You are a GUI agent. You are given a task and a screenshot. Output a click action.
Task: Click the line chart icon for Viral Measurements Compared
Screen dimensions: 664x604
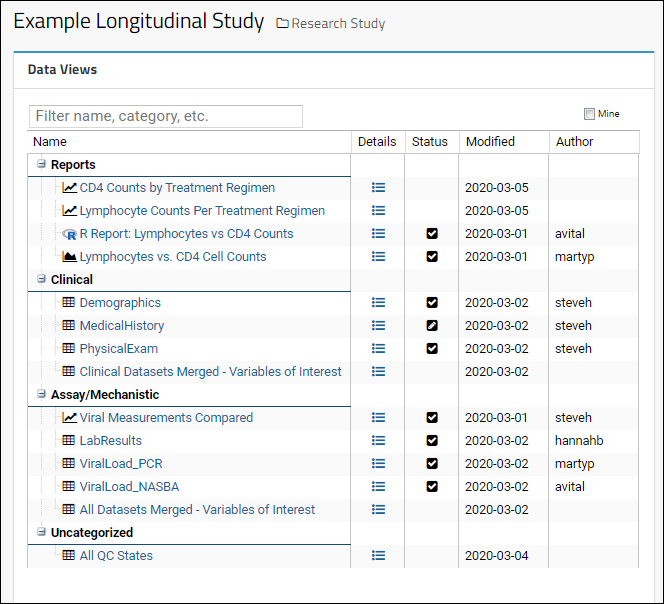click(x=69, y=417)
